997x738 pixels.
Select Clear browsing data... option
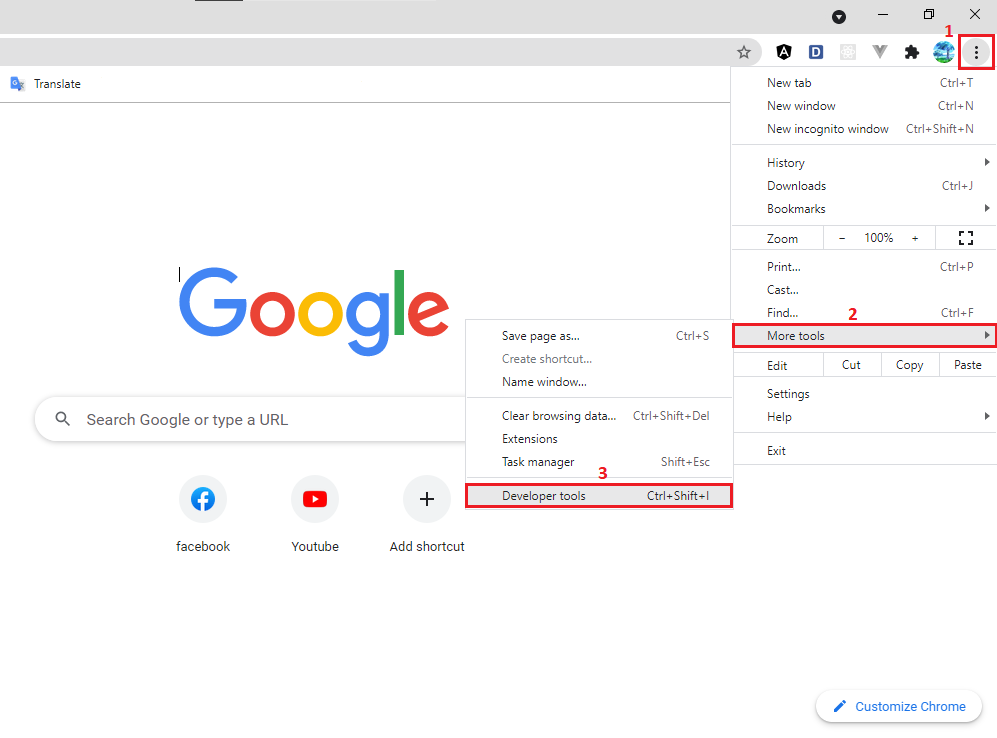point(600,416)
